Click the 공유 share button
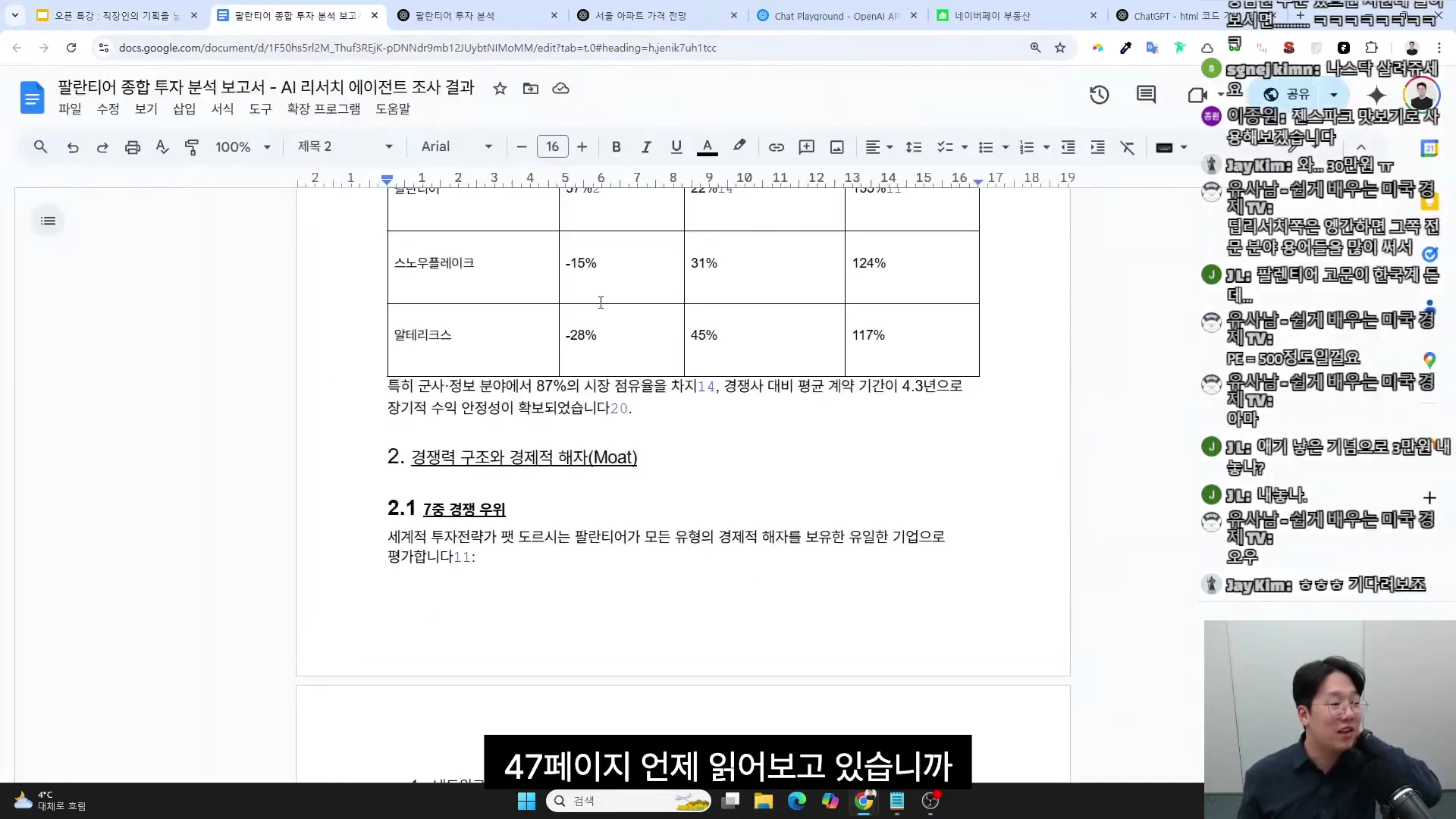The image size is (1456, 819). click(1288, 94)
